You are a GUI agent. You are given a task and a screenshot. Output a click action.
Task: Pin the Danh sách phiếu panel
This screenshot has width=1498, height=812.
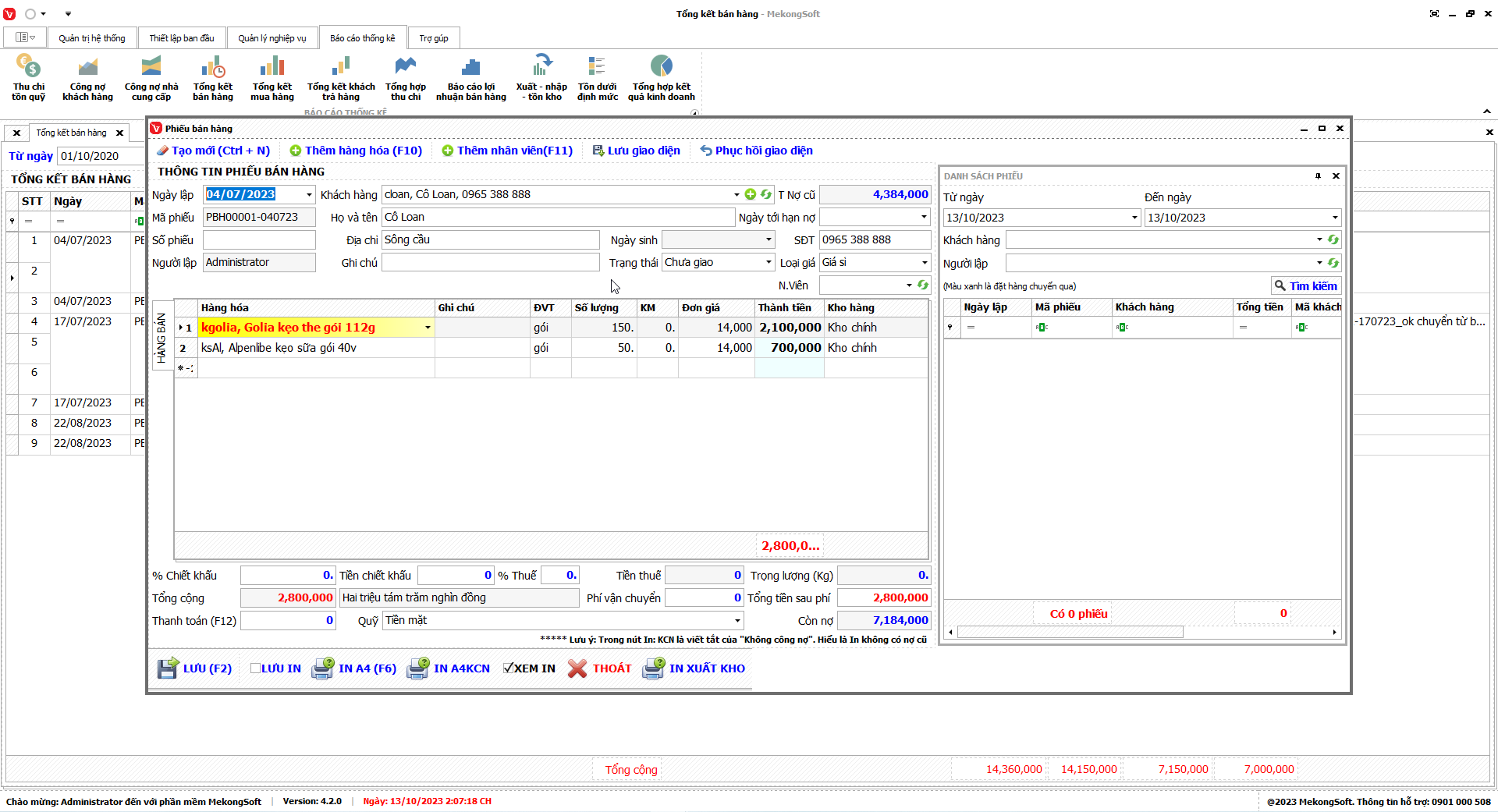point(1318,176)
